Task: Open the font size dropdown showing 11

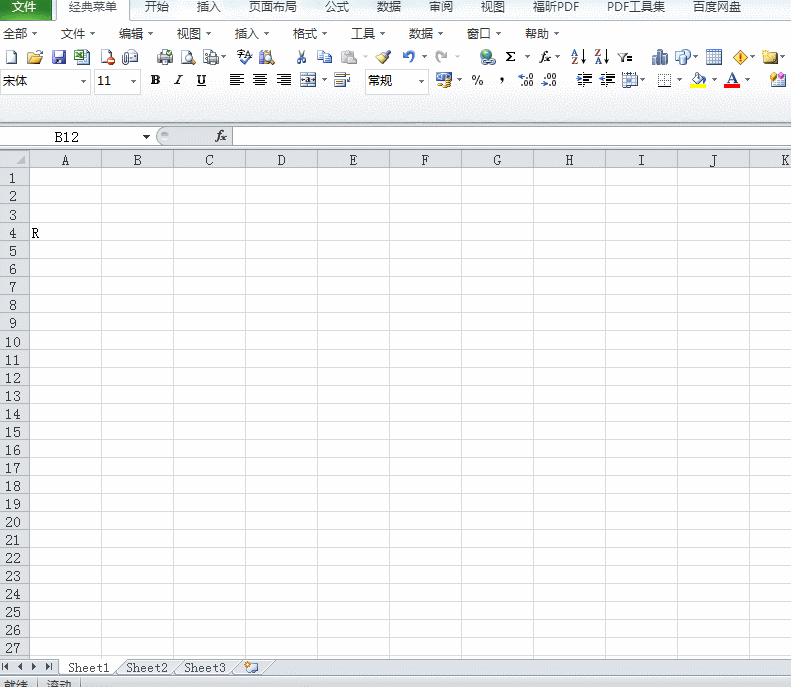Action: (133, 81)
